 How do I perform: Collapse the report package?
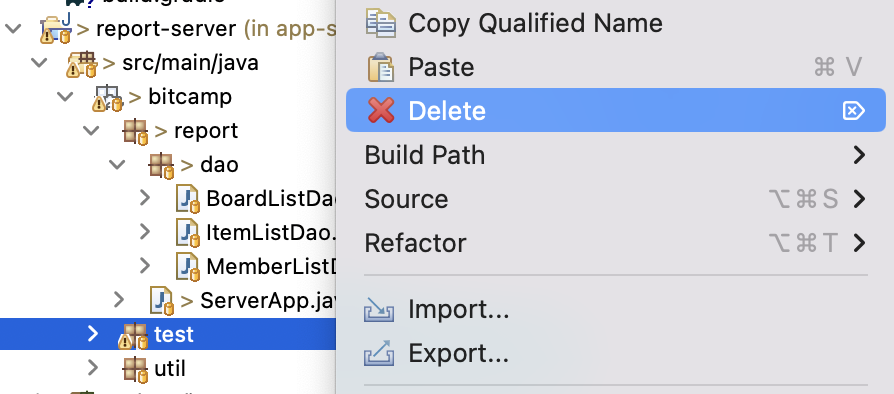click(x=91, y=131)
